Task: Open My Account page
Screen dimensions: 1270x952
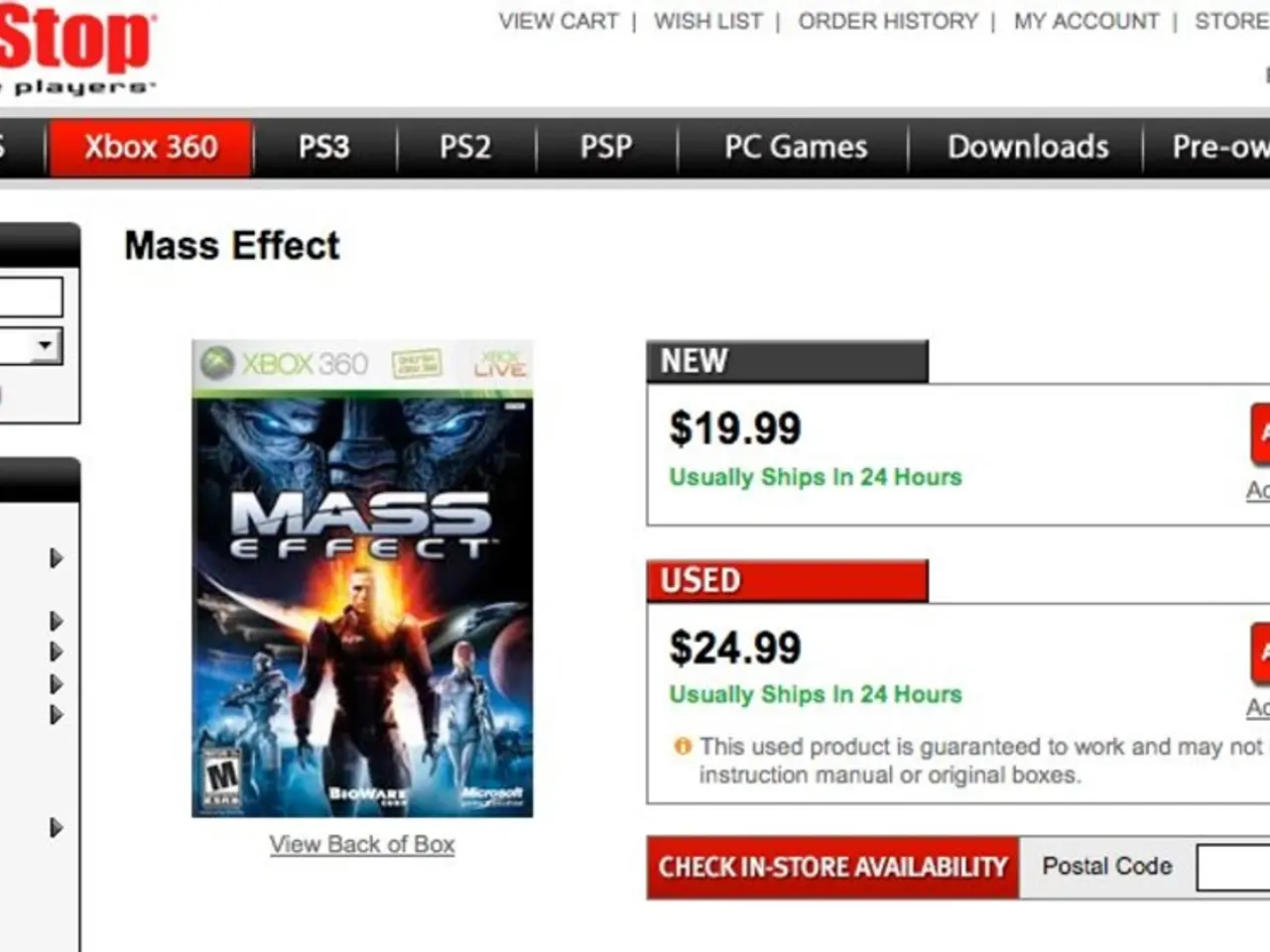Action: pyautogui.click(x=1086, y=21)
